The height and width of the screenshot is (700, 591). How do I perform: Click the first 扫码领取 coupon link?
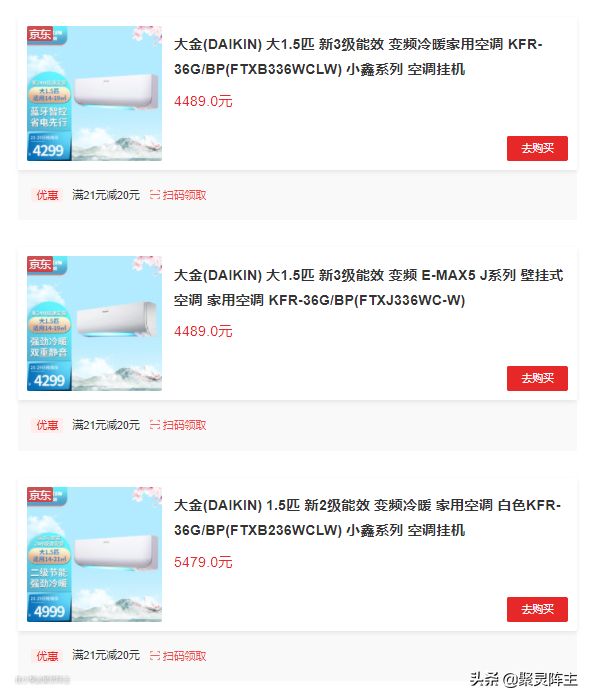184,195
